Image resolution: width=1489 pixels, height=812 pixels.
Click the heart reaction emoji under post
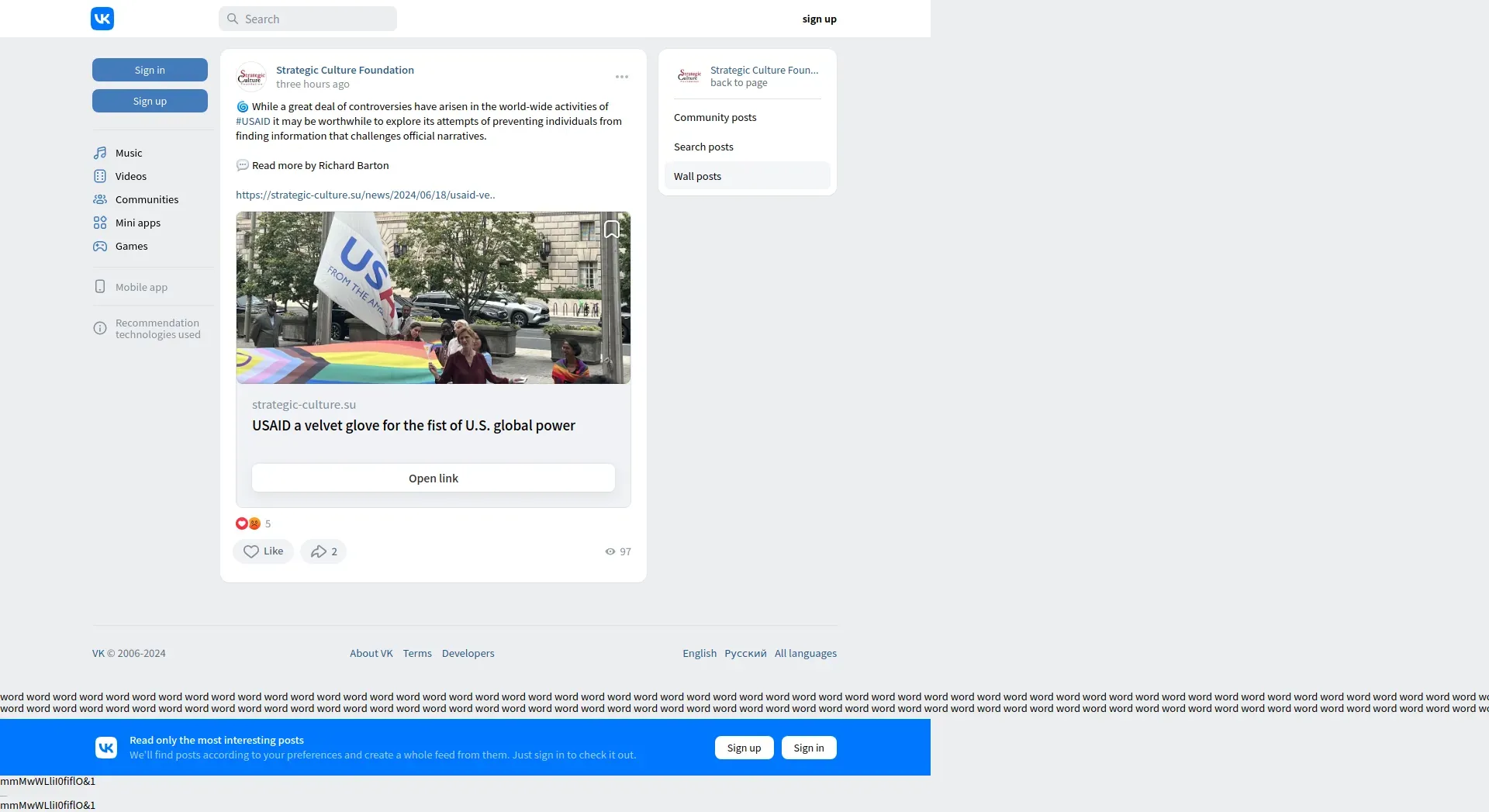point(241,523)
